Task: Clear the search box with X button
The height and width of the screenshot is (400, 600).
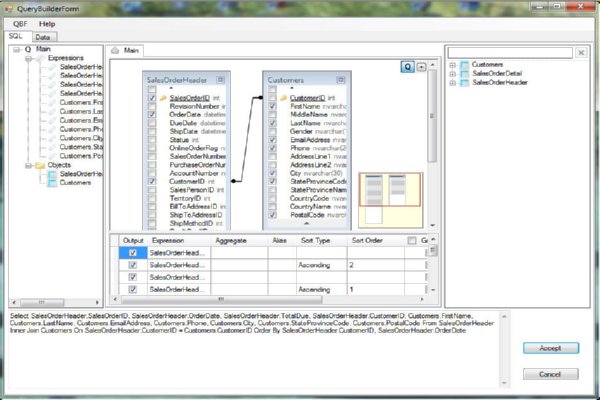Action: click(581, 53)
